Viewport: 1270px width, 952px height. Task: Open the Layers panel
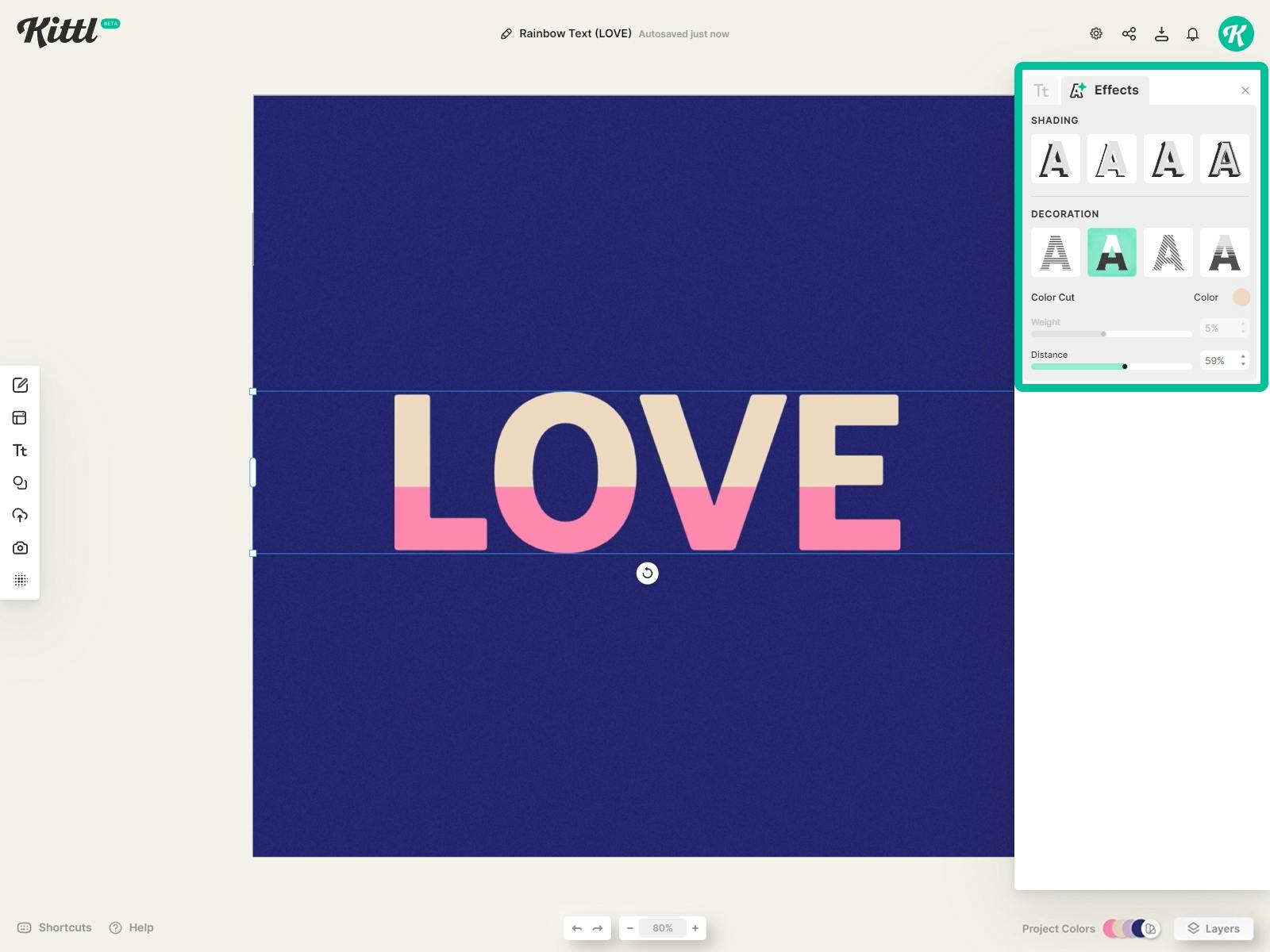point(1214,928)
